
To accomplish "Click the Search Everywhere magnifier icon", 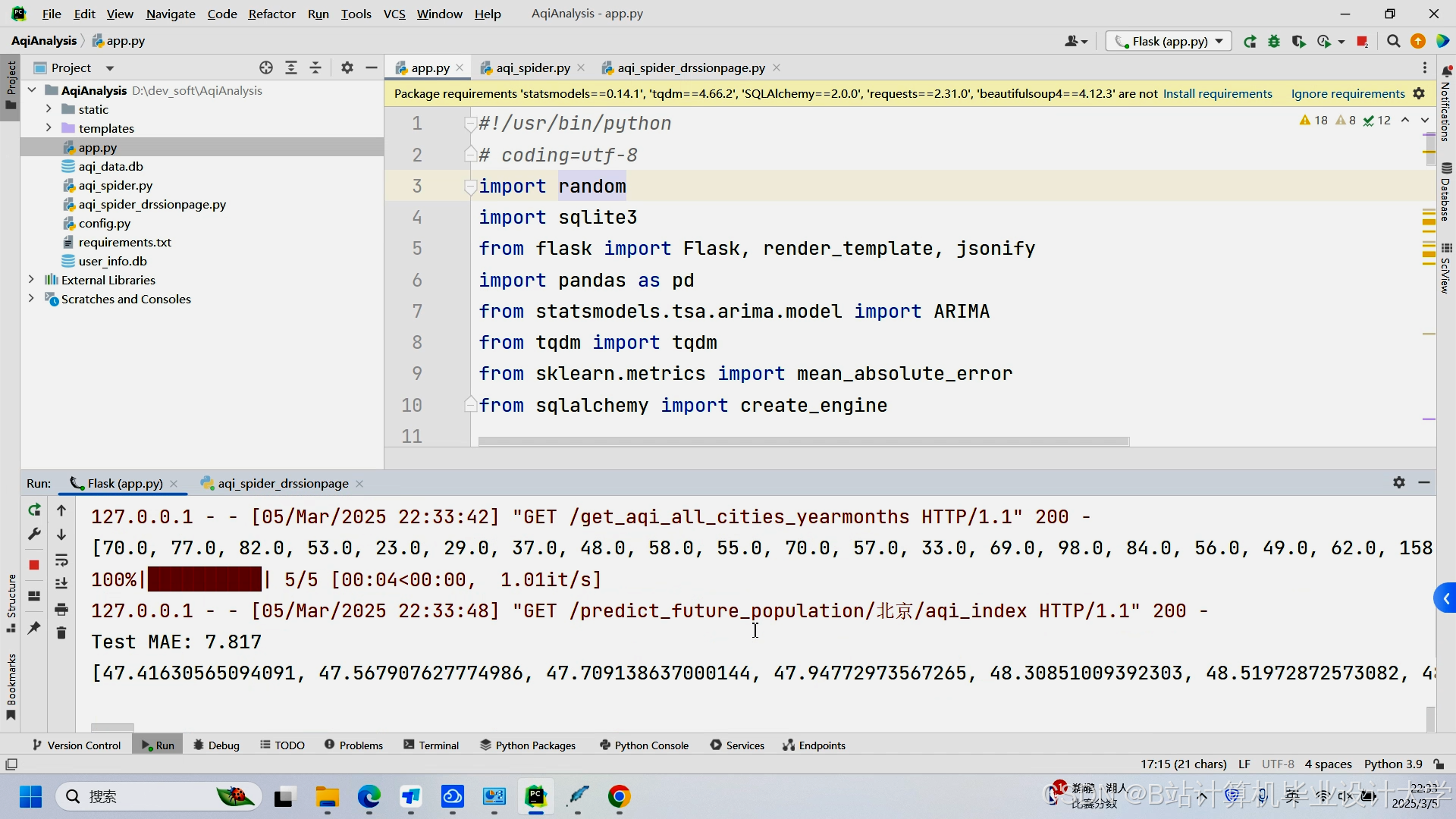I will [1393, 42].
